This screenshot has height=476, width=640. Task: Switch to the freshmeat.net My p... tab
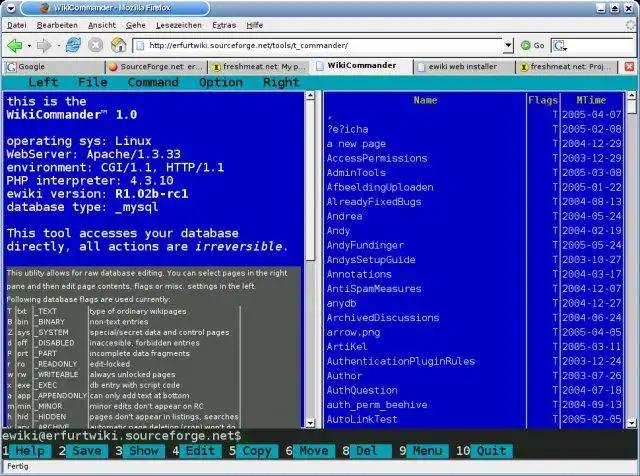coord(260,67)
